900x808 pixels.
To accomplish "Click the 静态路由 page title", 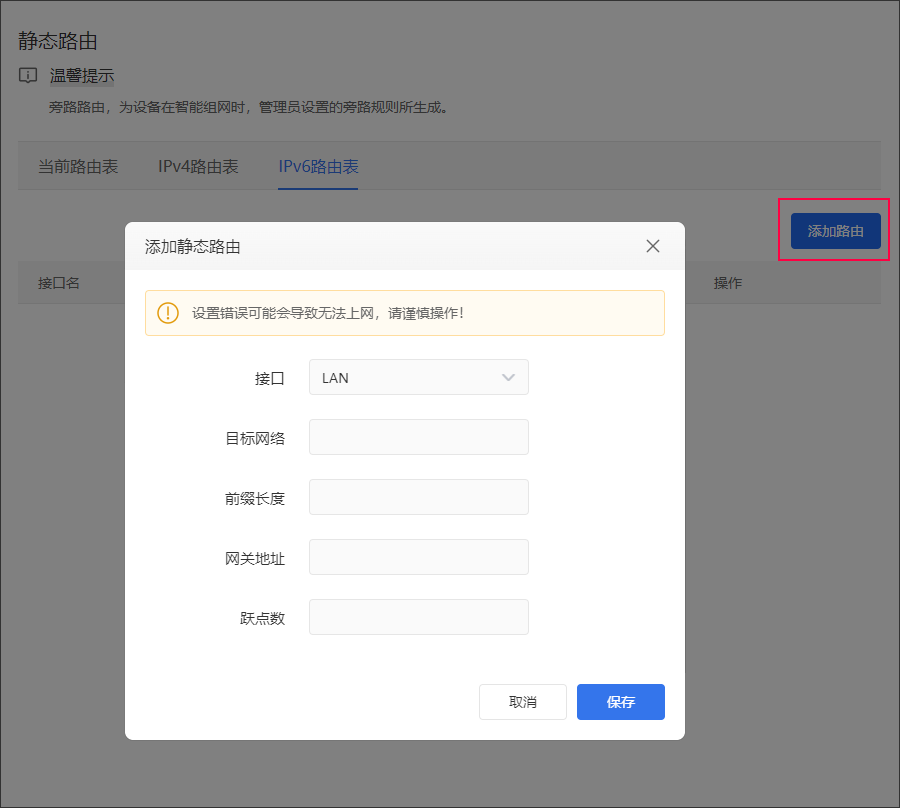I will pos(57,41).
